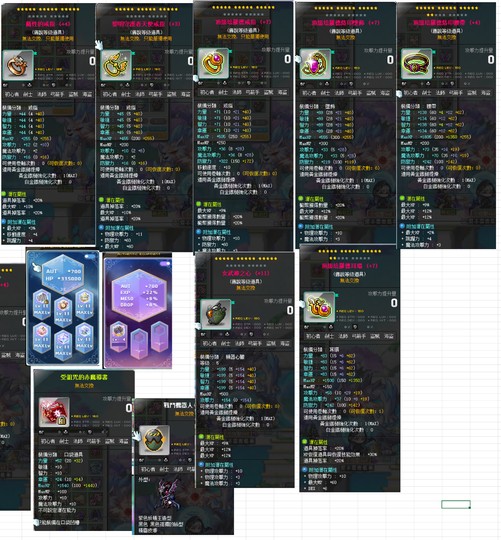Toggle the switch on the purple symbol panel
This screenshot has height=540, width=501.
pyautogui.click(x=165, y=263)
